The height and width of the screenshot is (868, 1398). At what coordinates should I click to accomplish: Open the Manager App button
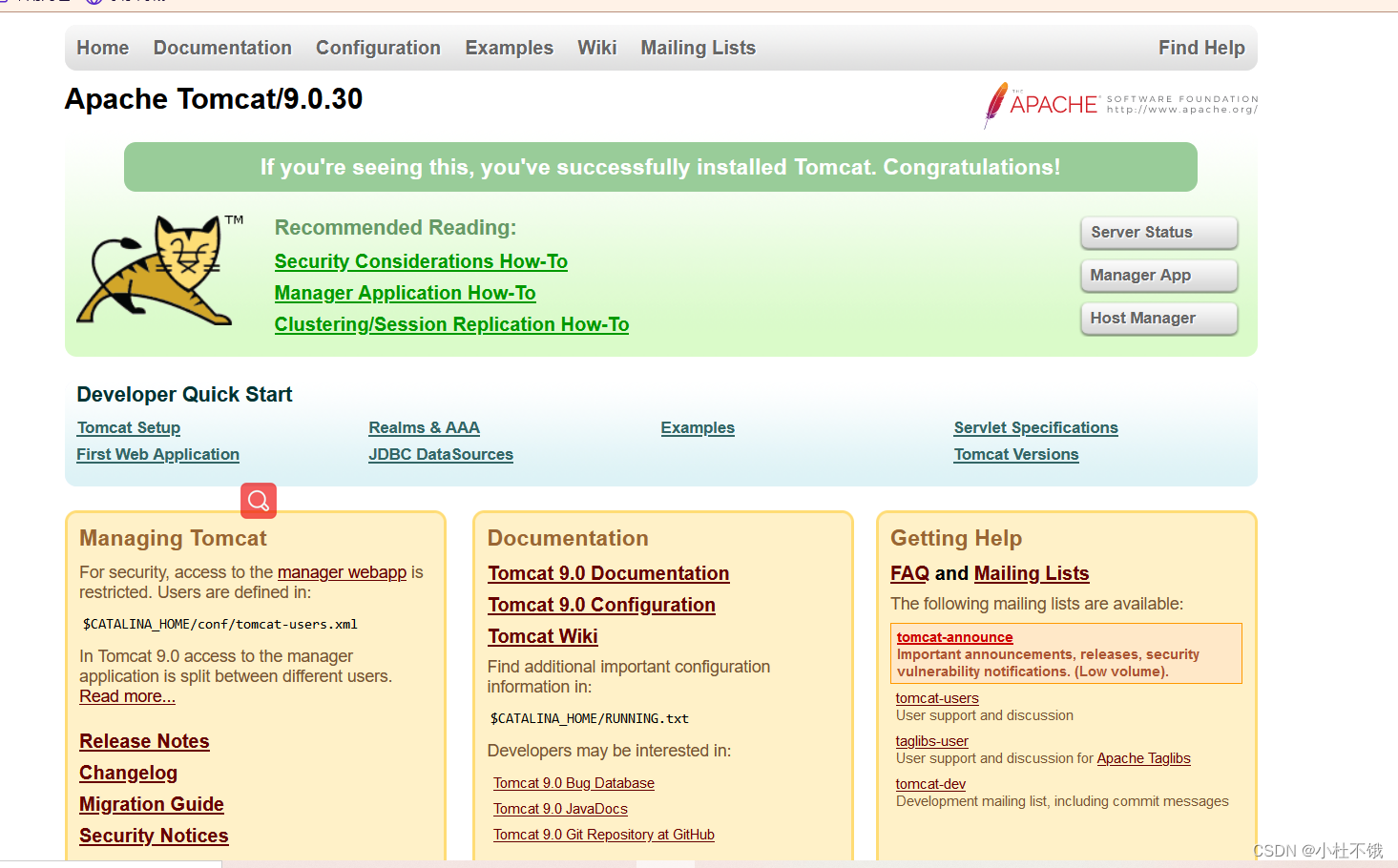tap(1158, 275)
